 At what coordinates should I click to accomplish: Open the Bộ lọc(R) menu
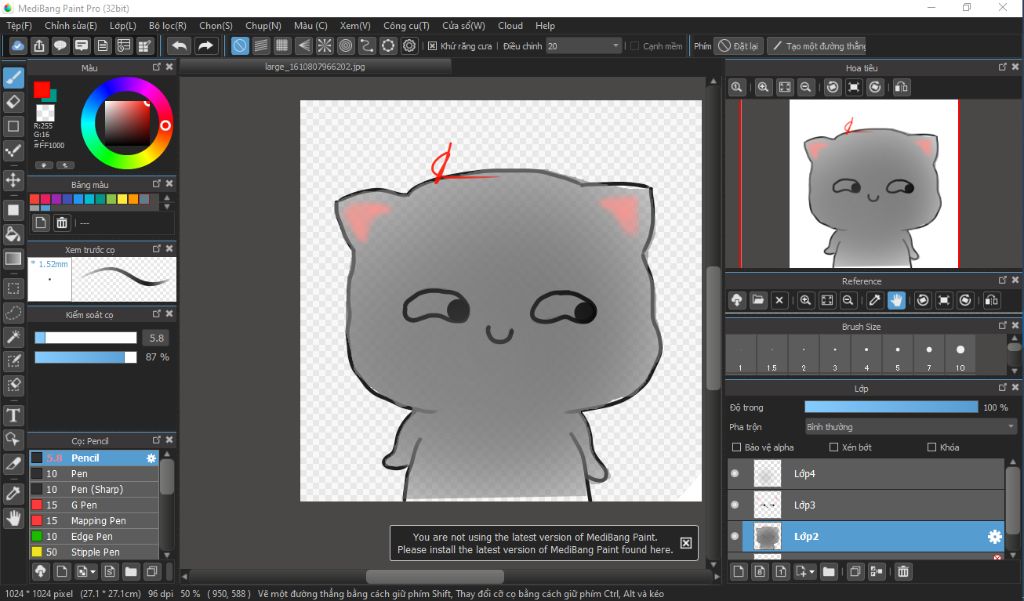pos(167,25)
